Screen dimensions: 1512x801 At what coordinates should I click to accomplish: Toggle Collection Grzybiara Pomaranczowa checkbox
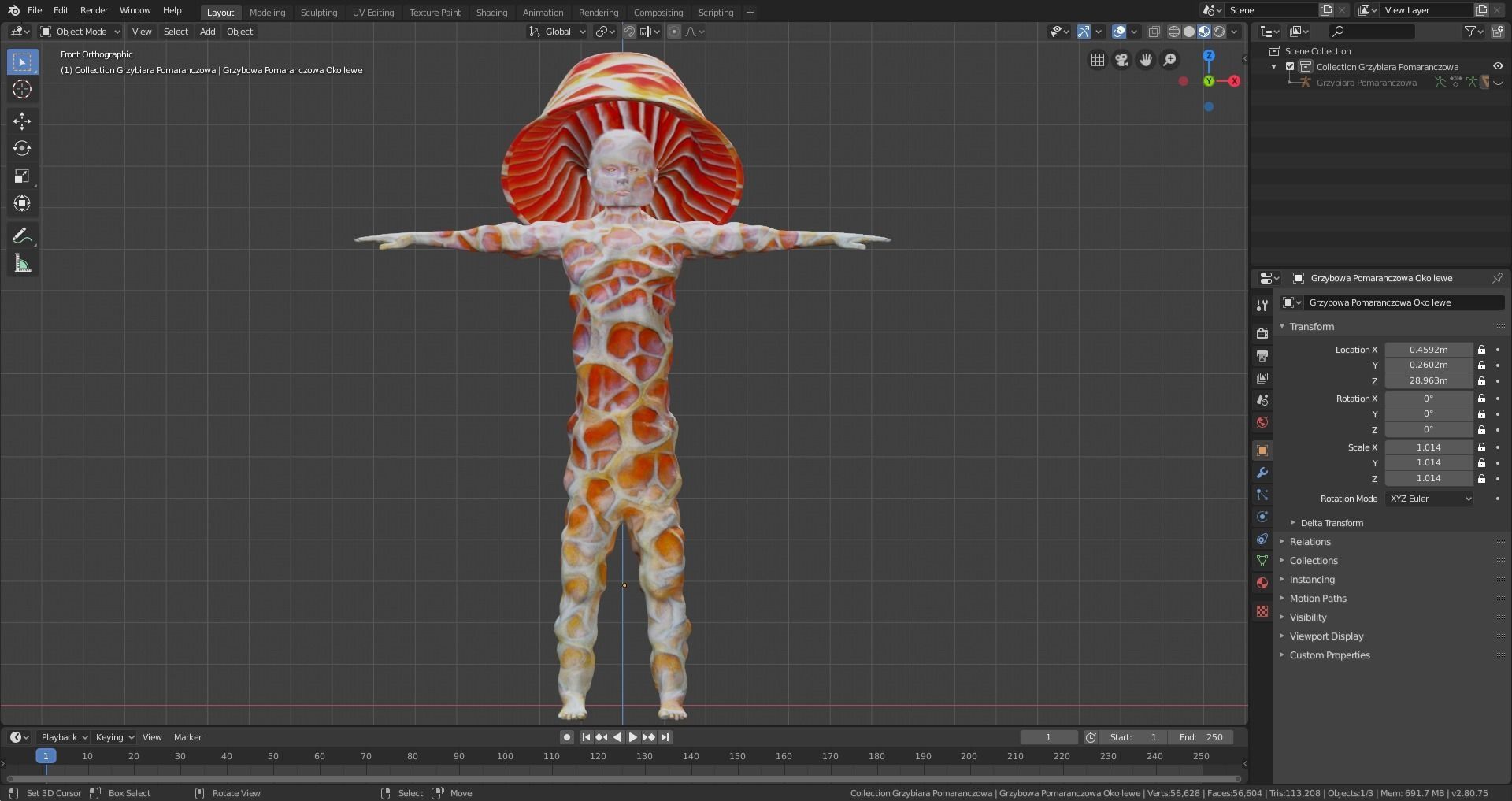pos(1290,67)
